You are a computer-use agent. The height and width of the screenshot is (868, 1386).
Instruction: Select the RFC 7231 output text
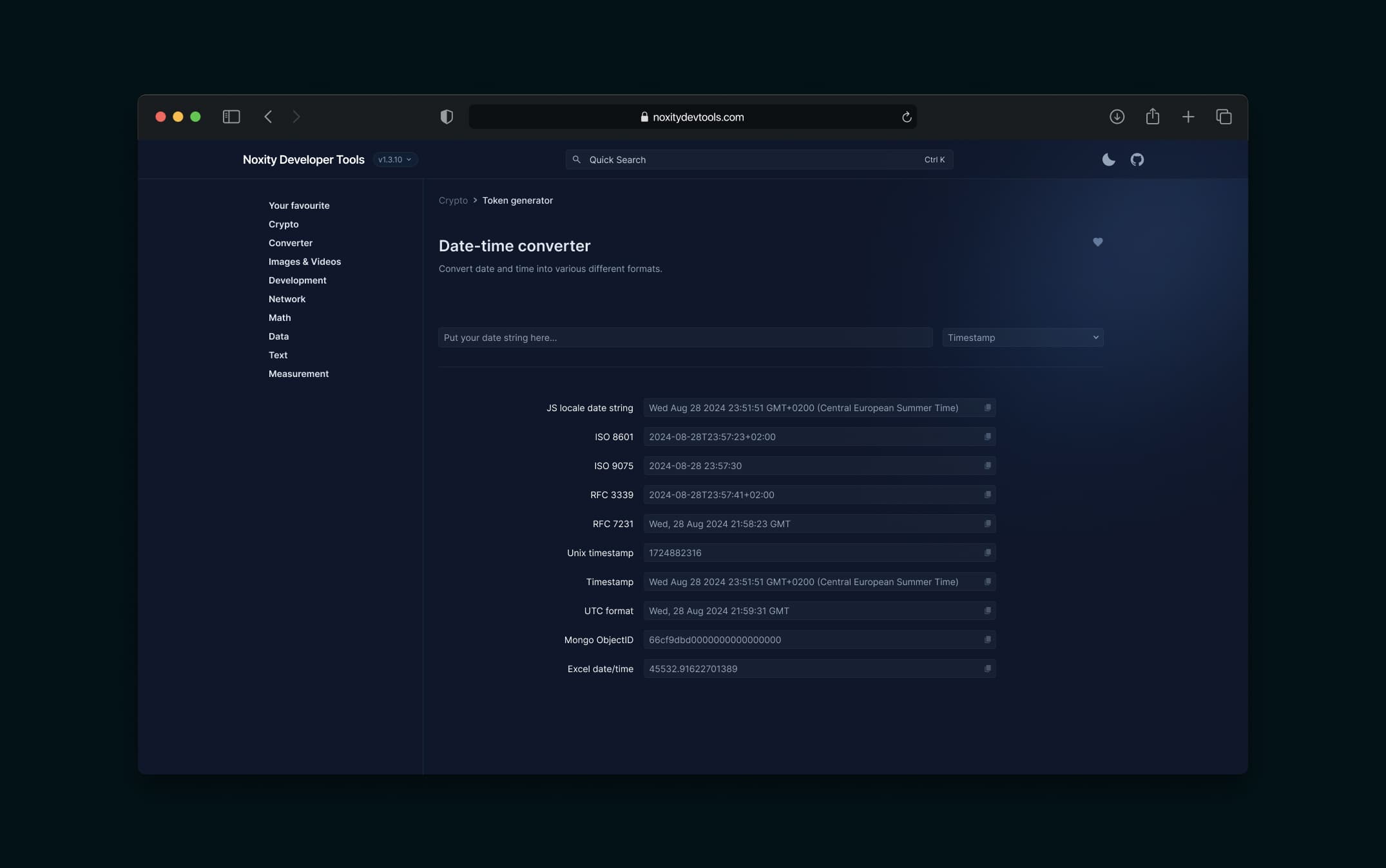tap(719, 524)
